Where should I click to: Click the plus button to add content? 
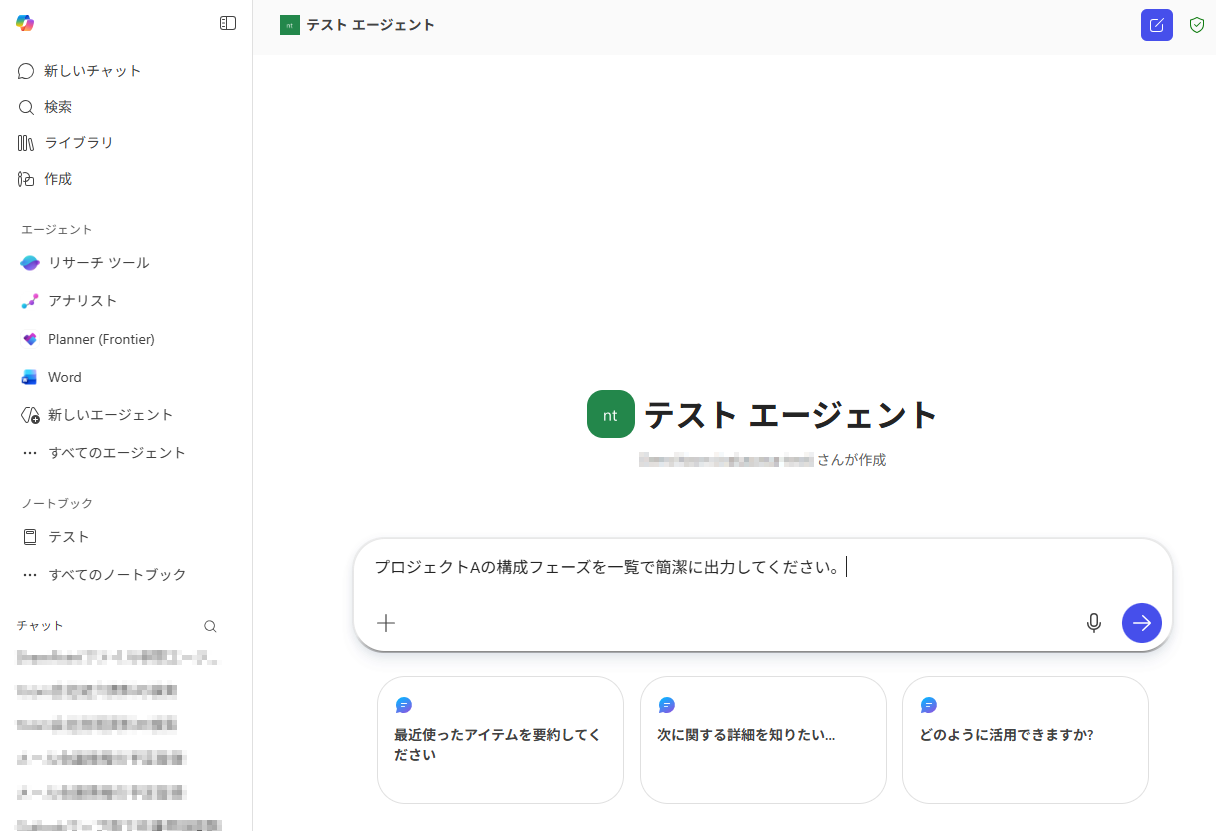tap(386, 623)
